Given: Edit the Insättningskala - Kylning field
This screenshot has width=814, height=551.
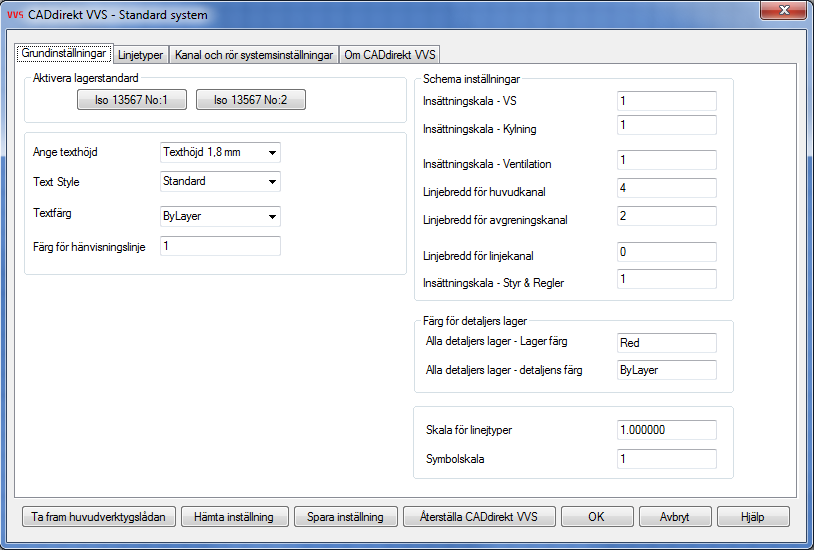Looking at the screenshot, I should coord(667,125).
